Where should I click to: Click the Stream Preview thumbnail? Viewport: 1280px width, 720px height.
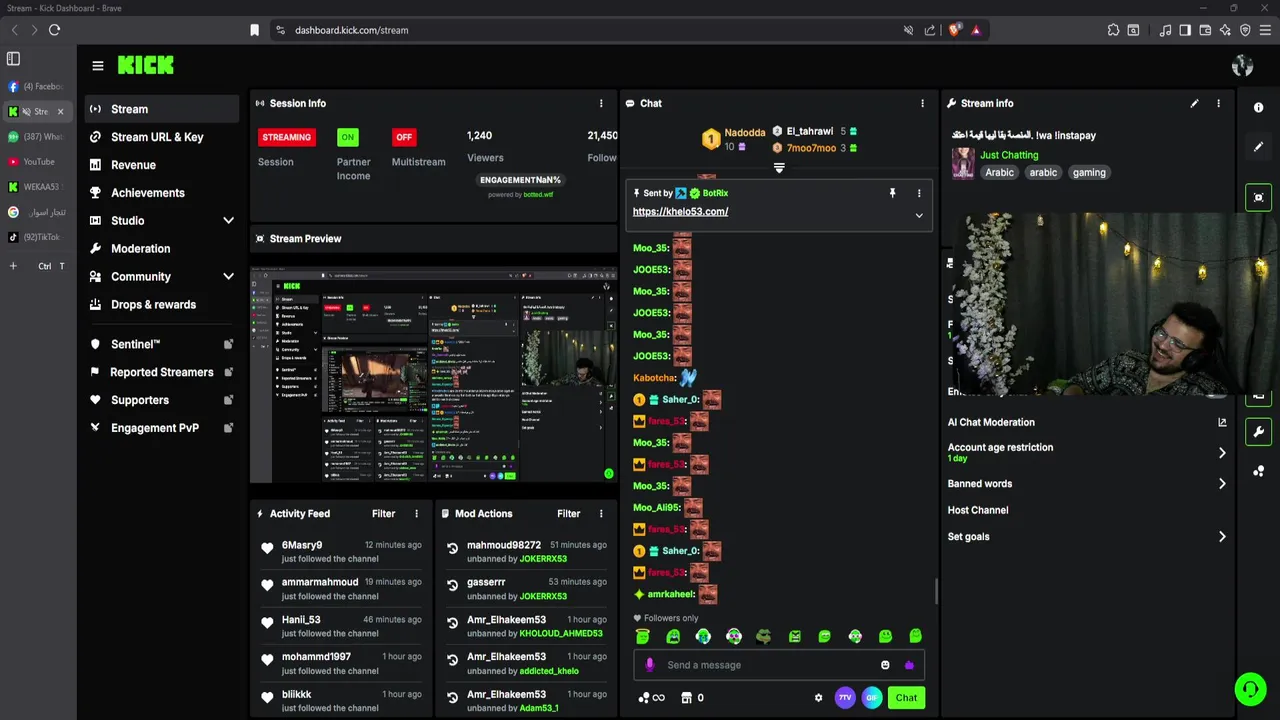tap(433, 375)
